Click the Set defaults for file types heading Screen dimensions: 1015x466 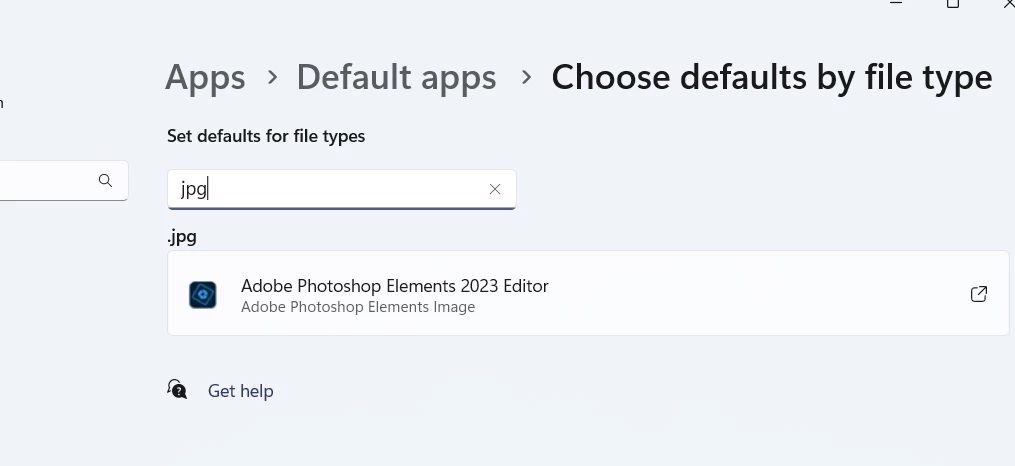266,136
